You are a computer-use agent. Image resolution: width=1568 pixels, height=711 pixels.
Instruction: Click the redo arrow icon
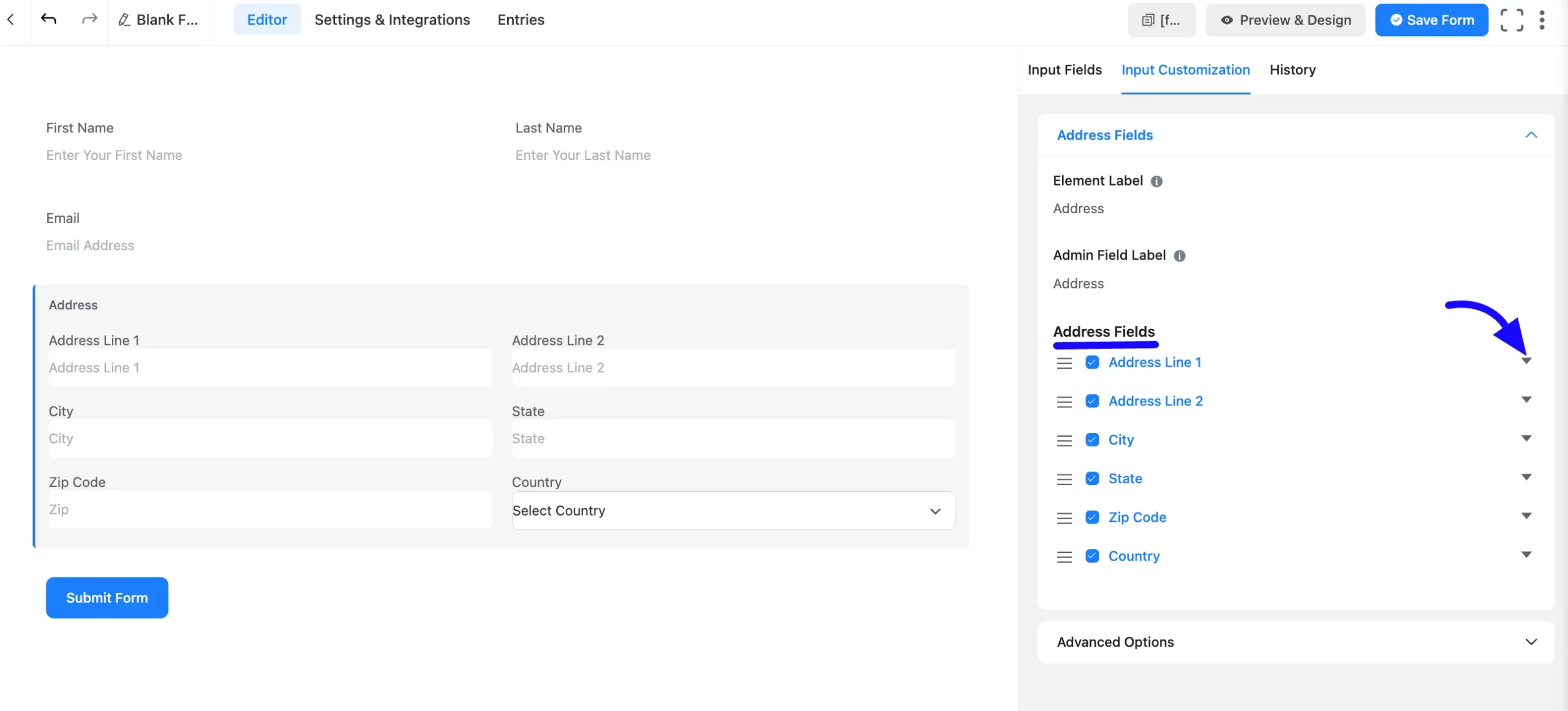(89, 20)
